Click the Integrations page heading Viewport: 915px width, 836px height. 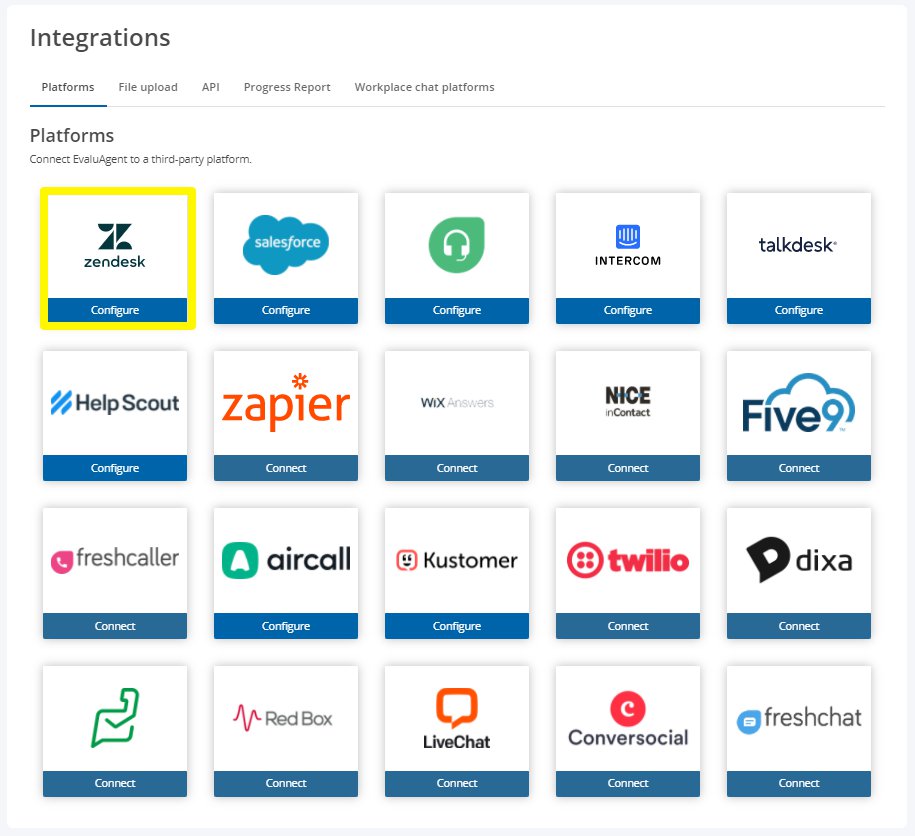(100, 38)
